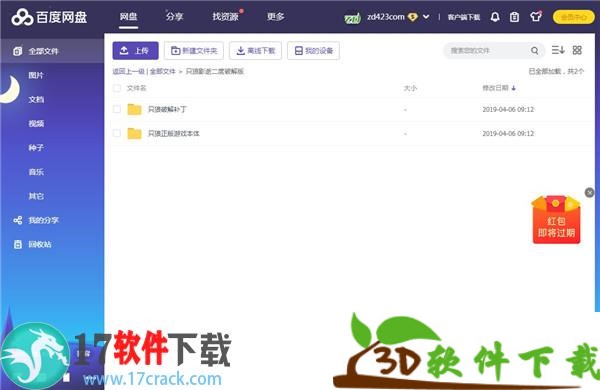Close the red packet popup
600x390 pixels.
pos(589,192)
